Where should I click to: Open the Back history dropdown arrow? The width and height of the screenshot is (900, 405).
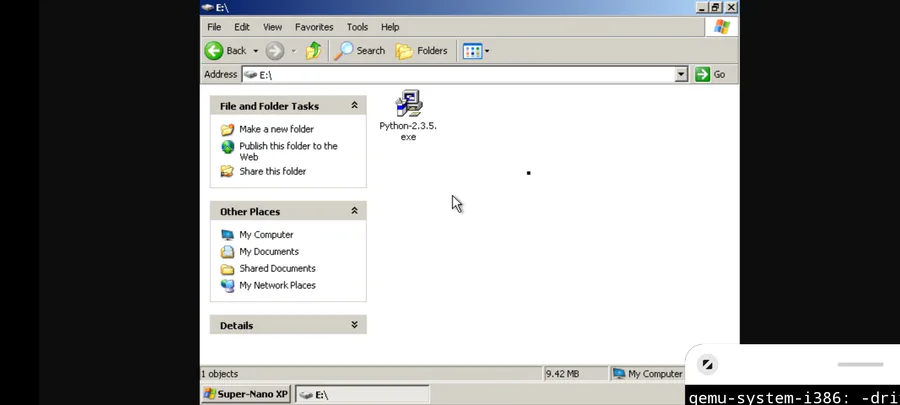click(255, 51)
